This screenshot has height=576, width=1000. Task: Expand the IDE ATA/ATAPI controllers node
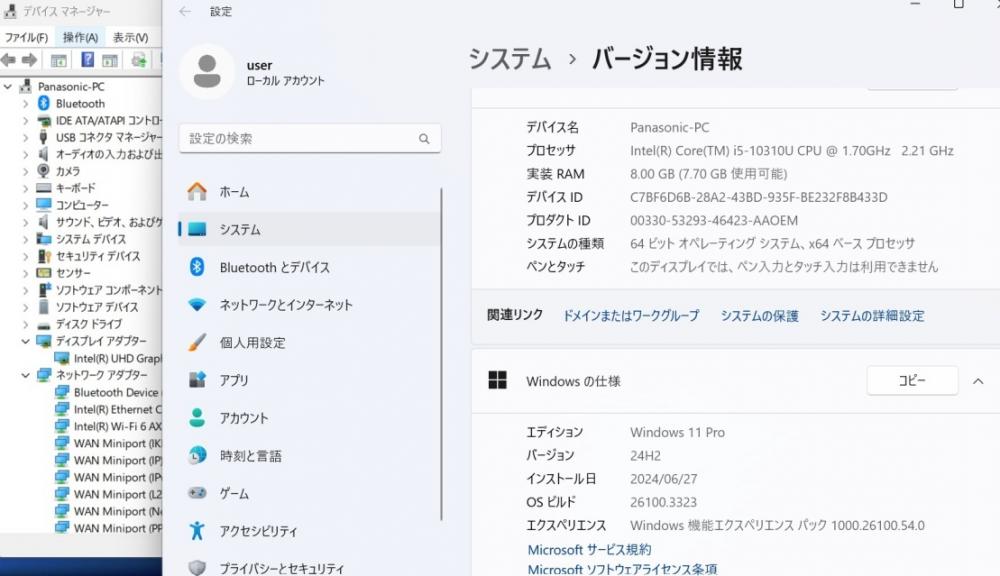point(26,120)
